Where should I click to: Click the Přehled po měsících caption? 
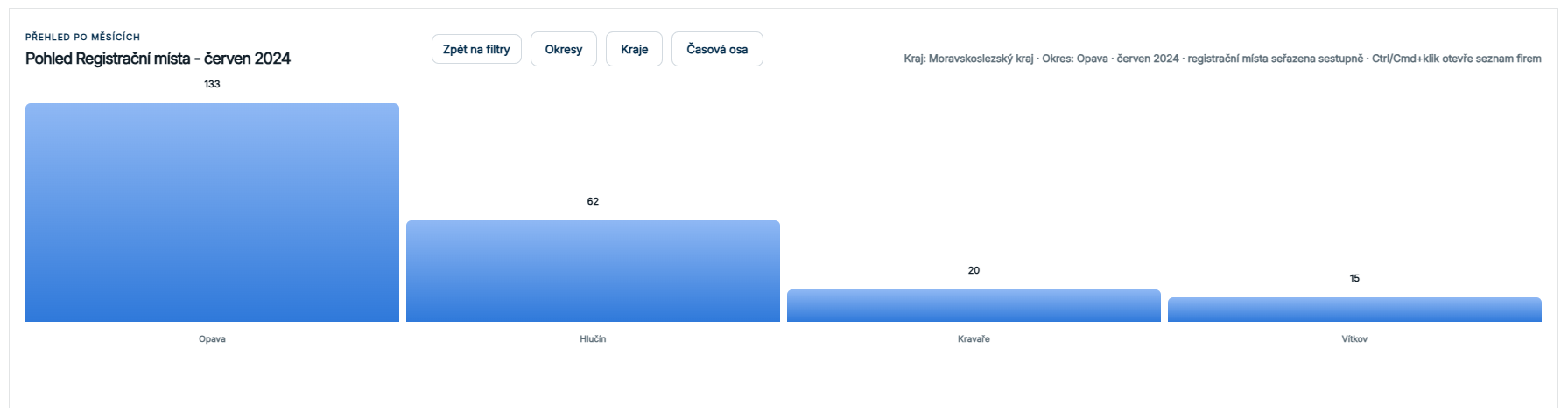coord(82,38)
